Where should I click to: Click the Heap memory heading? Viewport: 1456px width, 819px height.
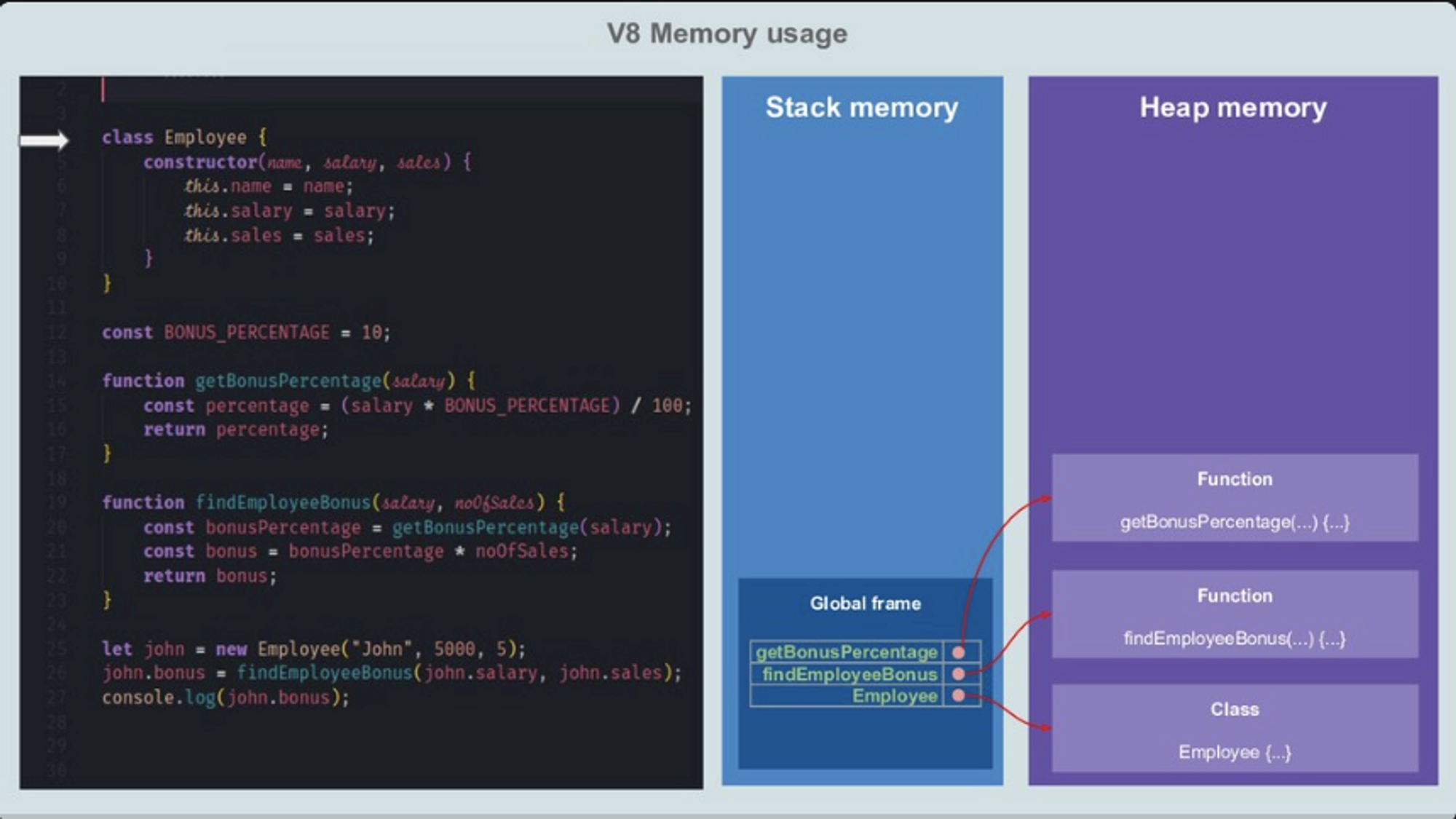point(1233,108)
